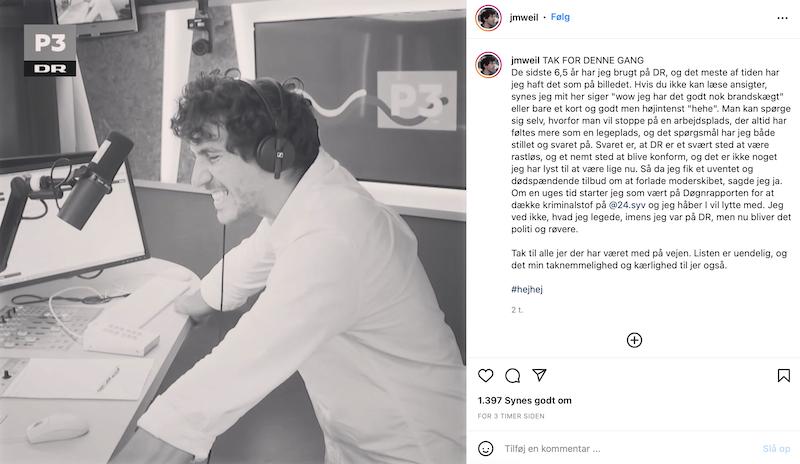View the 1.397 Synes godt om likes
Image resolution: width=800 pixels, height=464 pixels.
524,401
